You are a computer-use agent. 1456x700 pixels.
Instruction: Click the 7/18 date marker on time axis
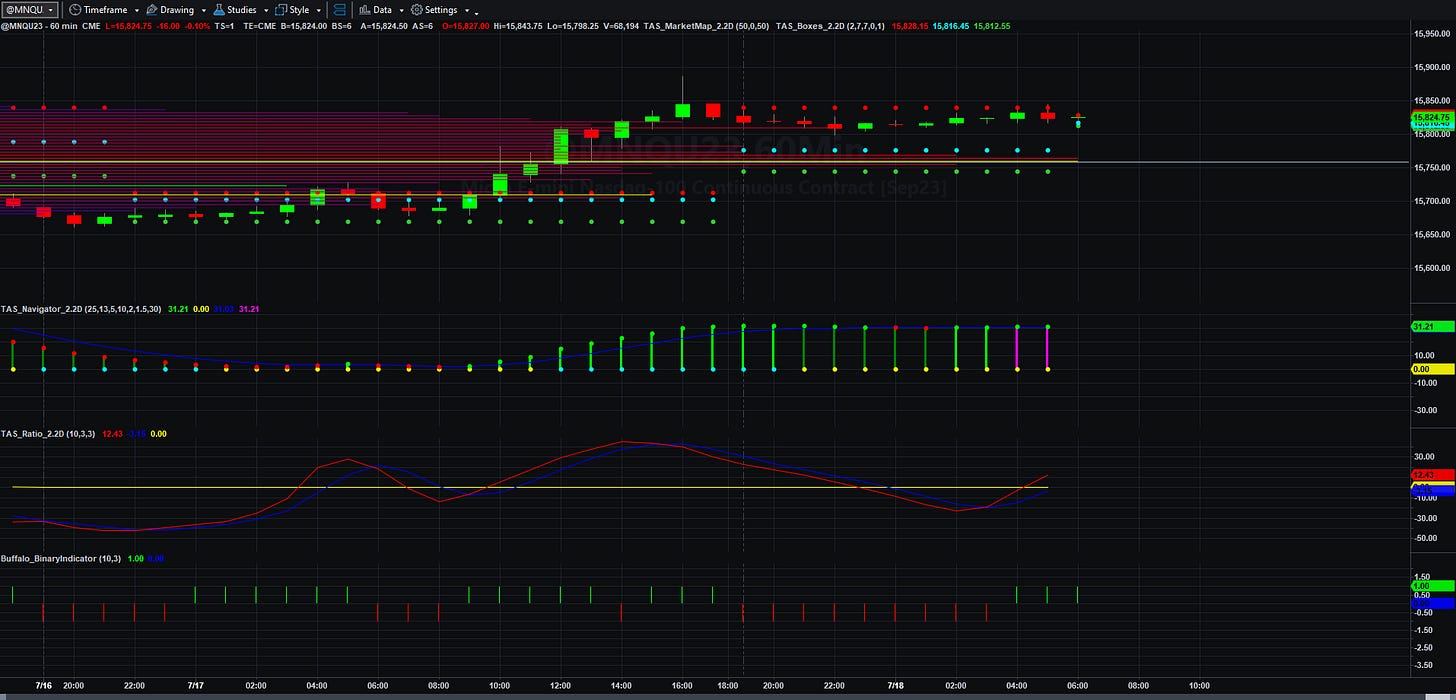tap(897, 685)
